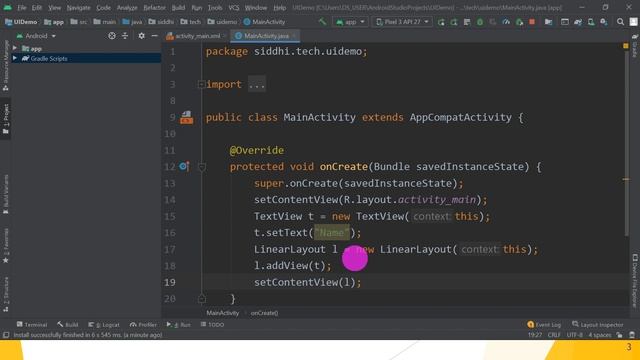This screenshot has height=360, width=640.
Task: Click the override gutter icon on line 12
Action: click(x=184, y=166)
